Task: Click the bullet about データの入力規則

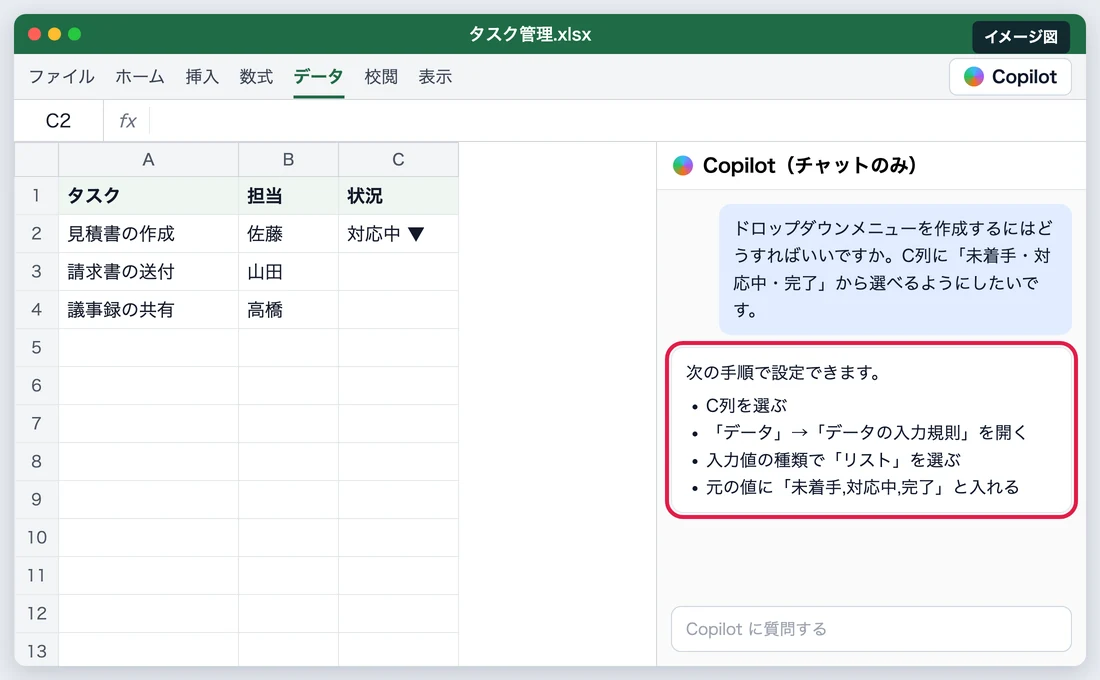Action: click(x=867, y=432)
